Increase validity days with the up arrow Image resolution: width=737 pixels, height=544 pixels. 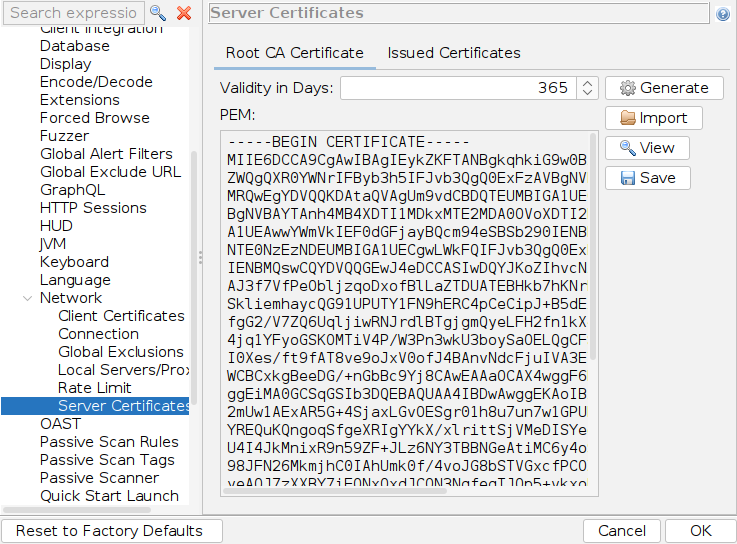pos(588,83)
